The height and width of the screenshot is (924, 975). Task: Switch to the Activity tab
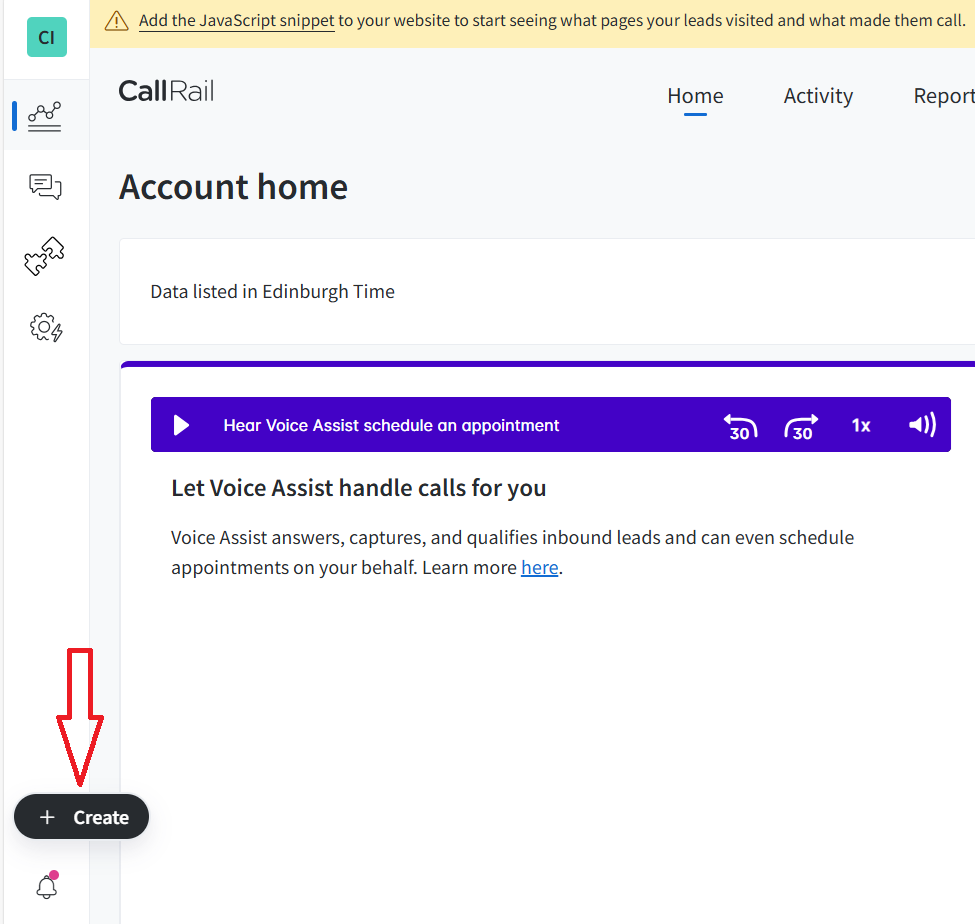[818, 96]
